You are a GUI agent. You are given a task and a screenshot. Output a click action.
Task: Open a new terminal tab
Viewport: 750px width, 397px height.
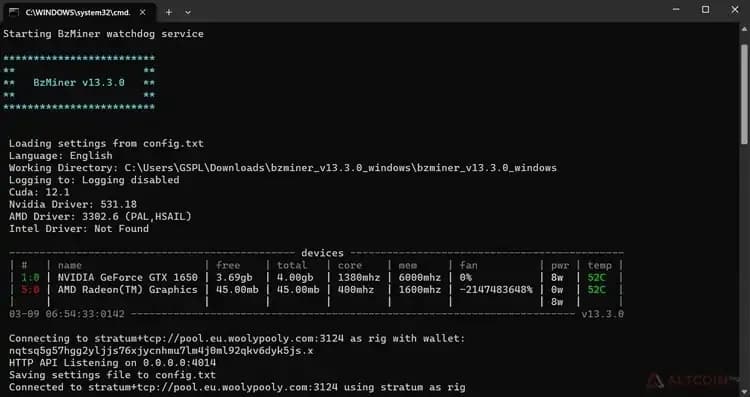[x=168, y=12]
